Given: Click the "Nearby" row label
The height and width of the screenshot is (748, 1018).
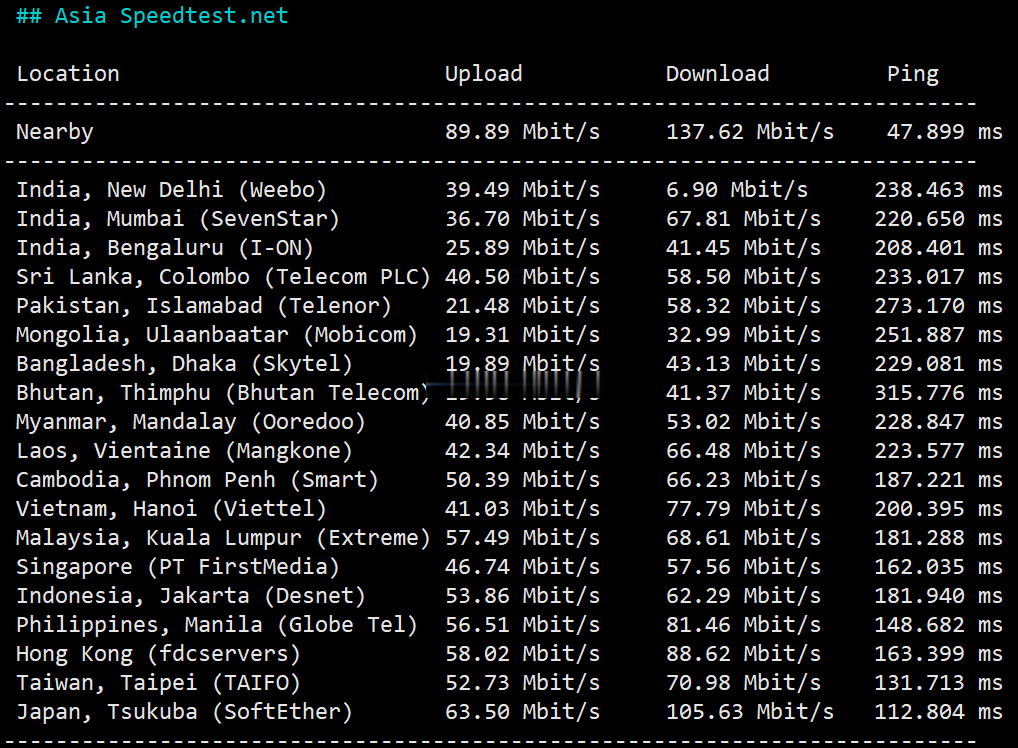Looking at the screenshot, I should coord(55,132).
